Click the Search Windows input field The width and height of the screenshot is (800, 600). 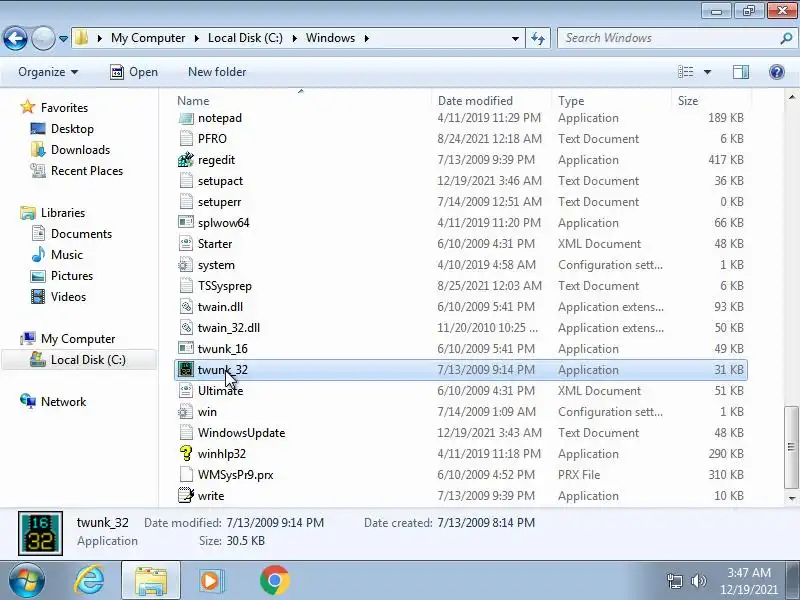tap(668, 38)
